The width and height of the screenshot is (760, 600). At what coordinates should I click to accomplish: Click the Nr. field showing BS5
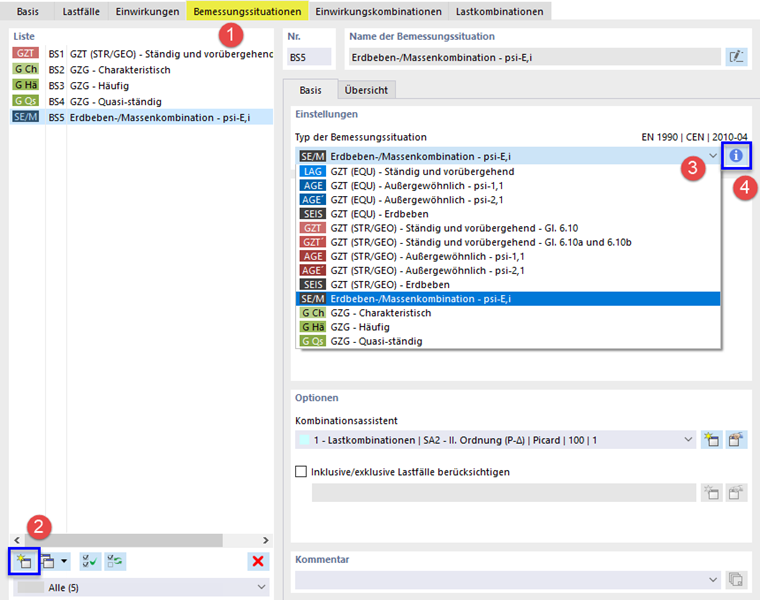click(309, 57)
